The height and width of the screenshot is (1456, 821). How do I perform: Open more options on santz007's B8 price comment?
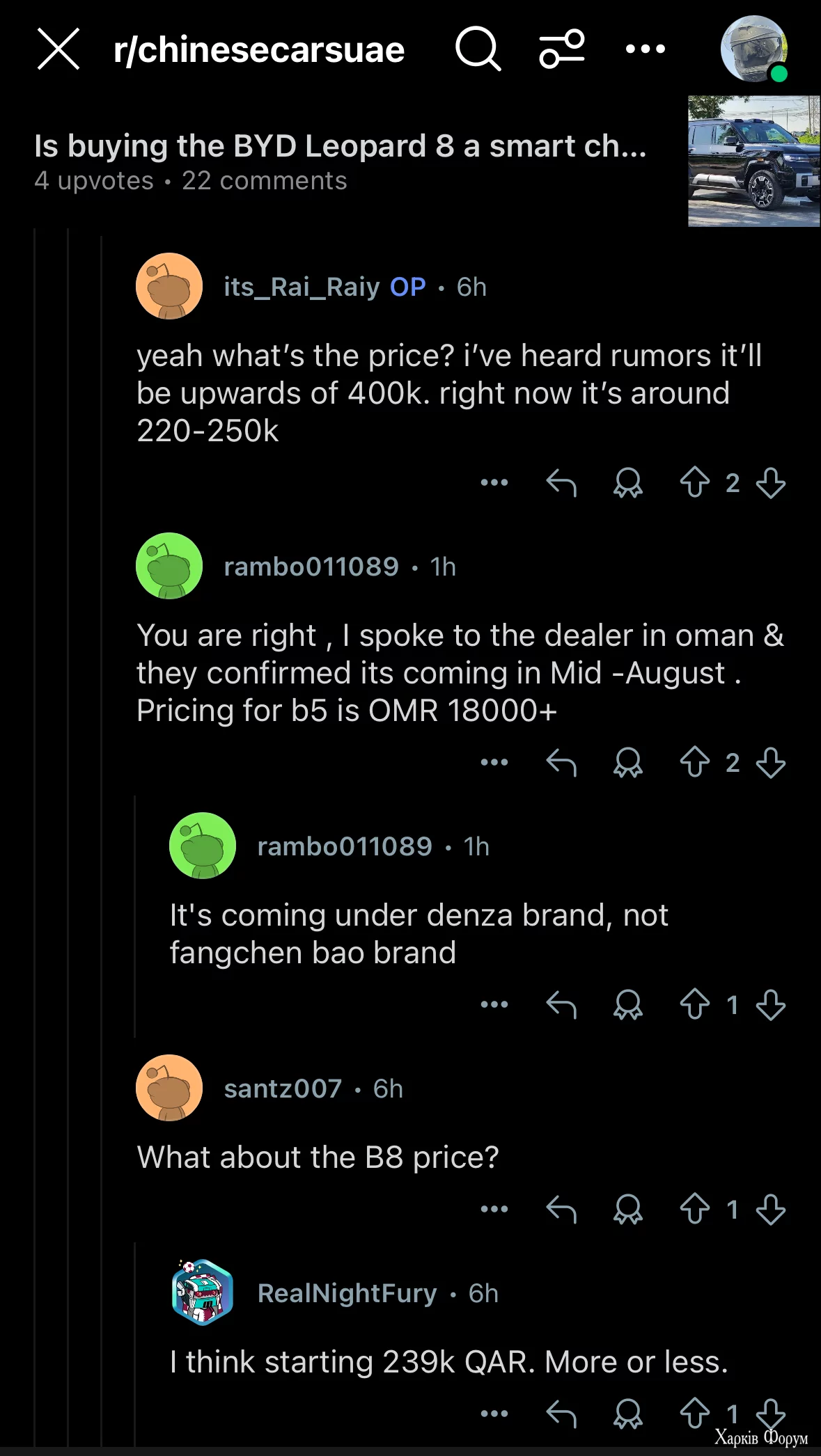coord(494,1209)
